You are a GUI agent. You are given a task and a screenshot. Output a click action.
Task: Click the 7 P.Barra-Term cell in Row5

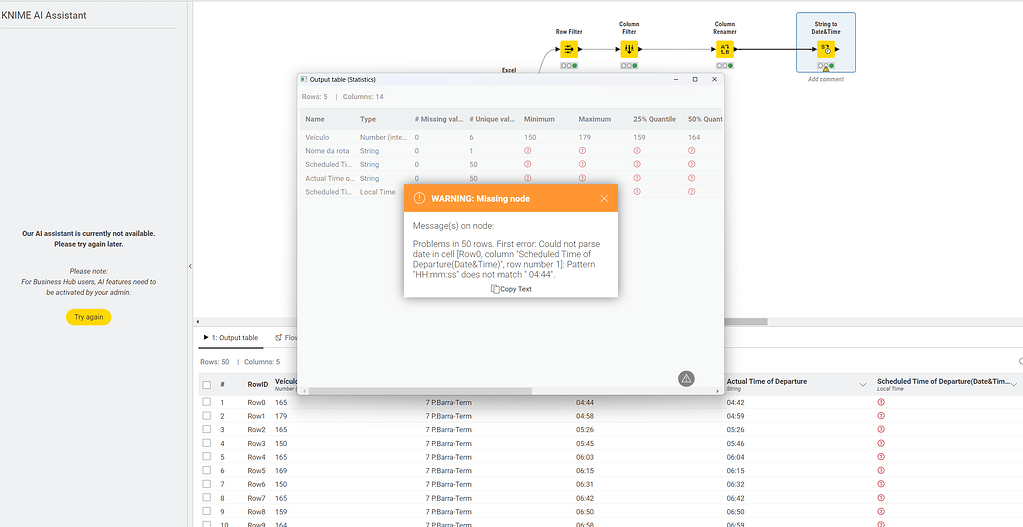pos(448,471)
